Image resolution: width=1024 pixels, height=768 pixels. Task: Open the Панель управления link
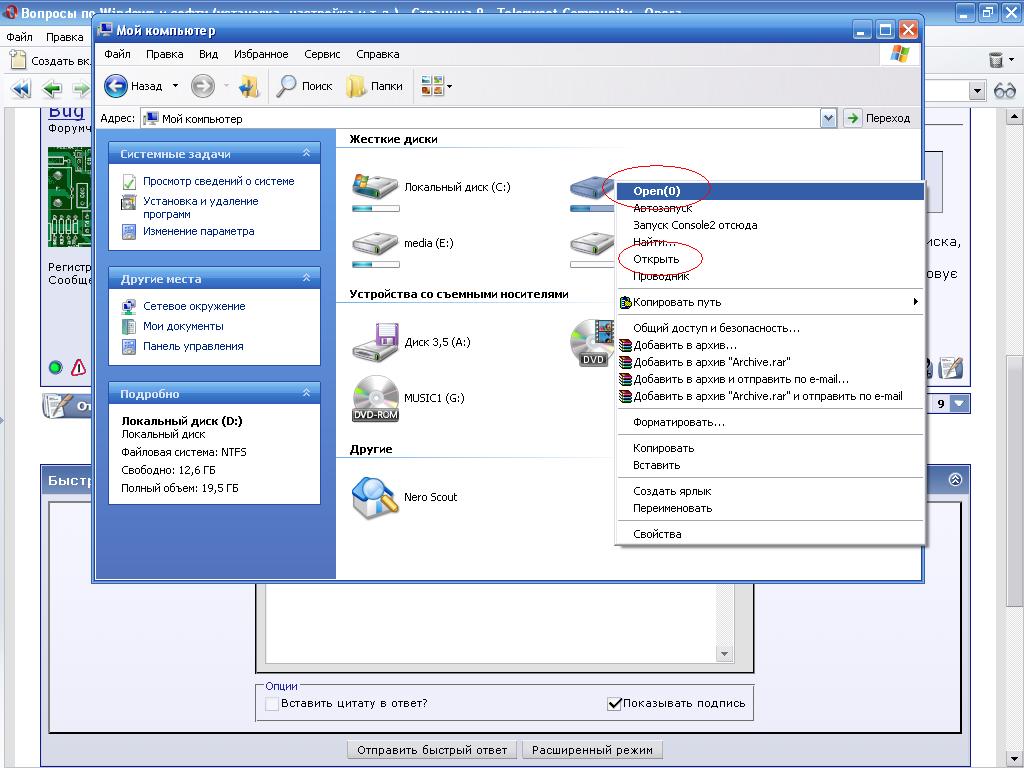(193, 346)
